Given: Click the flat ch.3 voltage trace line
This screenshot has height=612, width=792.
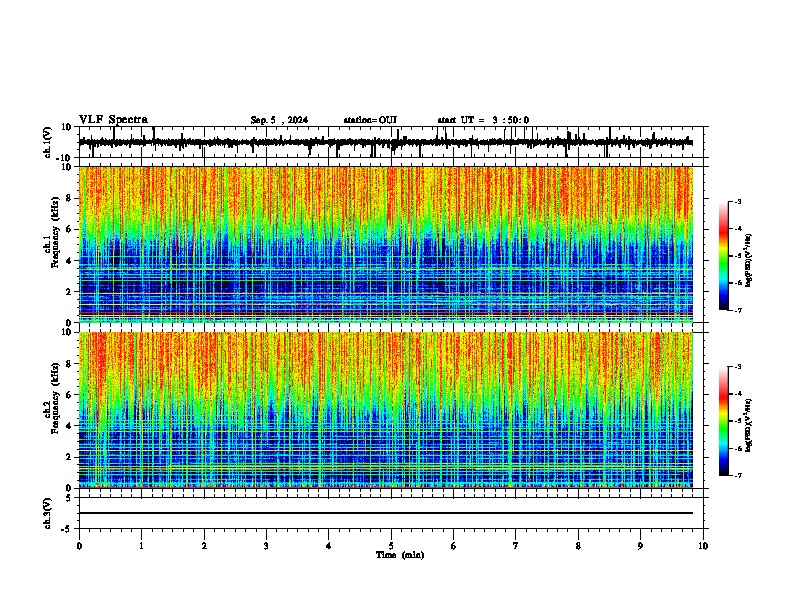Looking at the screenshot, I should pos(386,513).
